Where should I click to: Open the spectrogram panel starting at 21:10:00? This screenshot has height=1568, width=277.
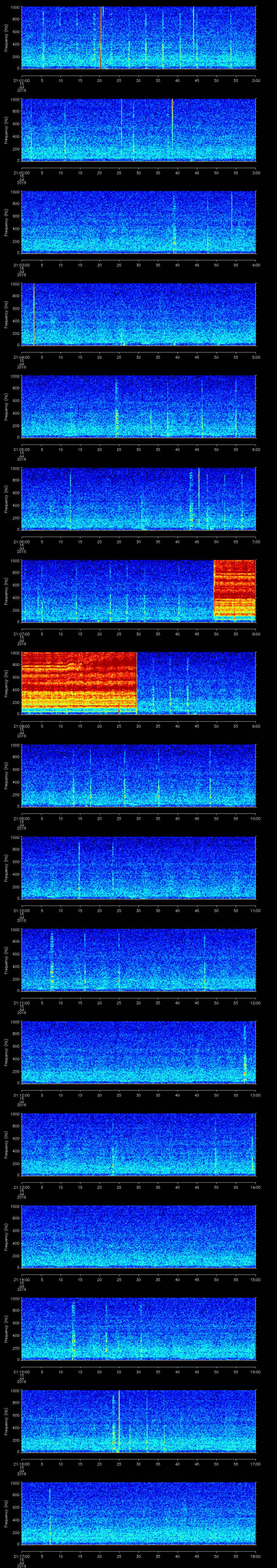coord(139,868)
